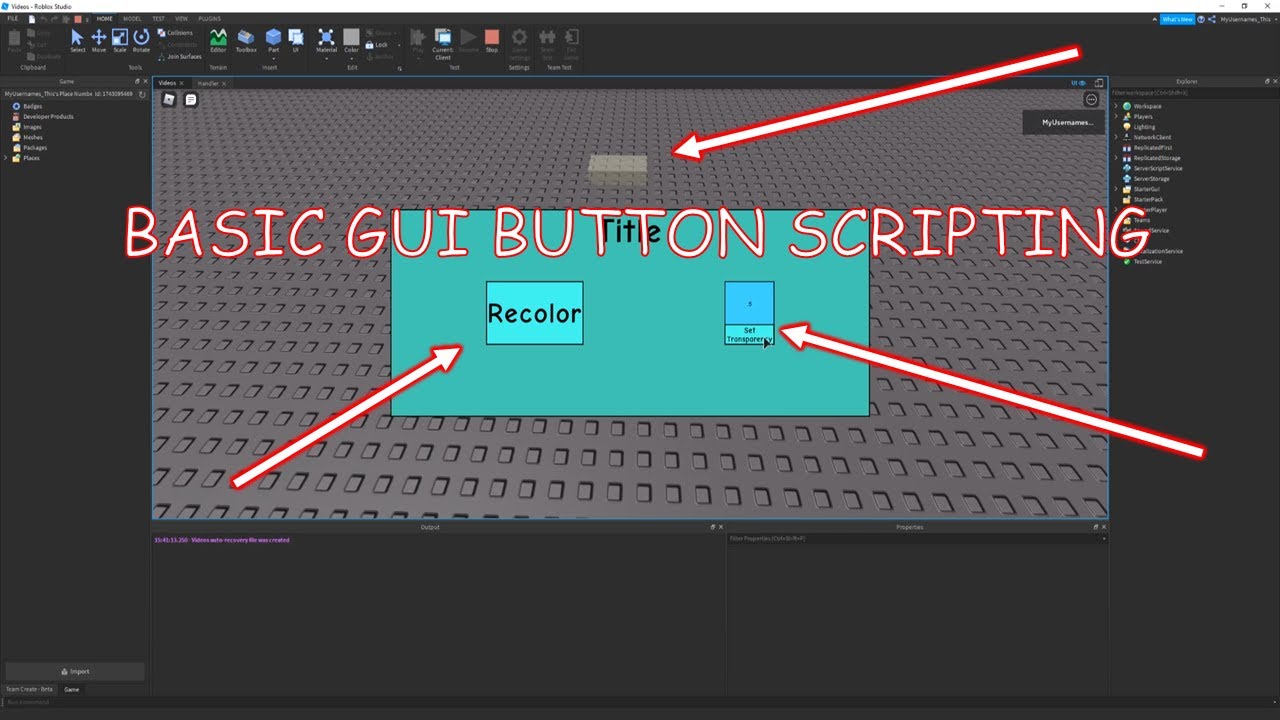Open the Part dropdown arrow

point(273,58)
